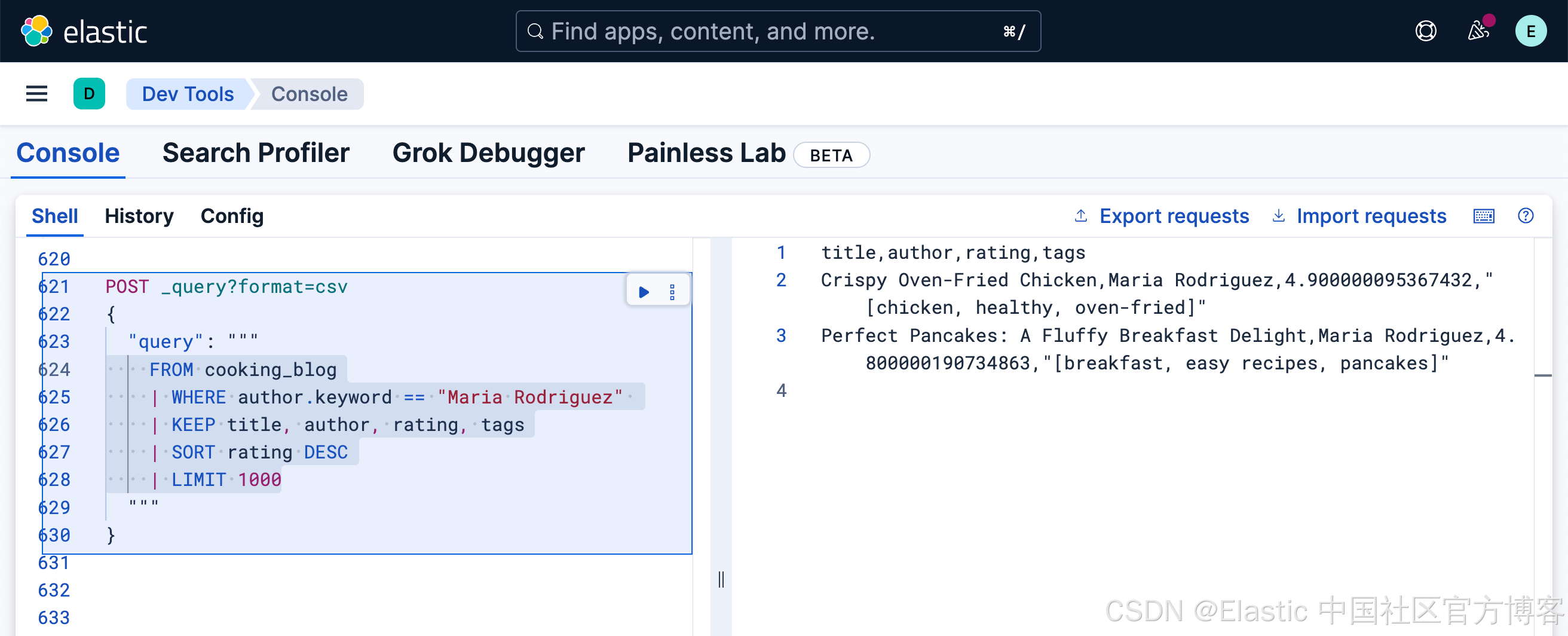Open the user avatar E menu
Image resolution: width=1568 pixels, height=636 pixels.
pyautogui.click(x=1530, y=31)
